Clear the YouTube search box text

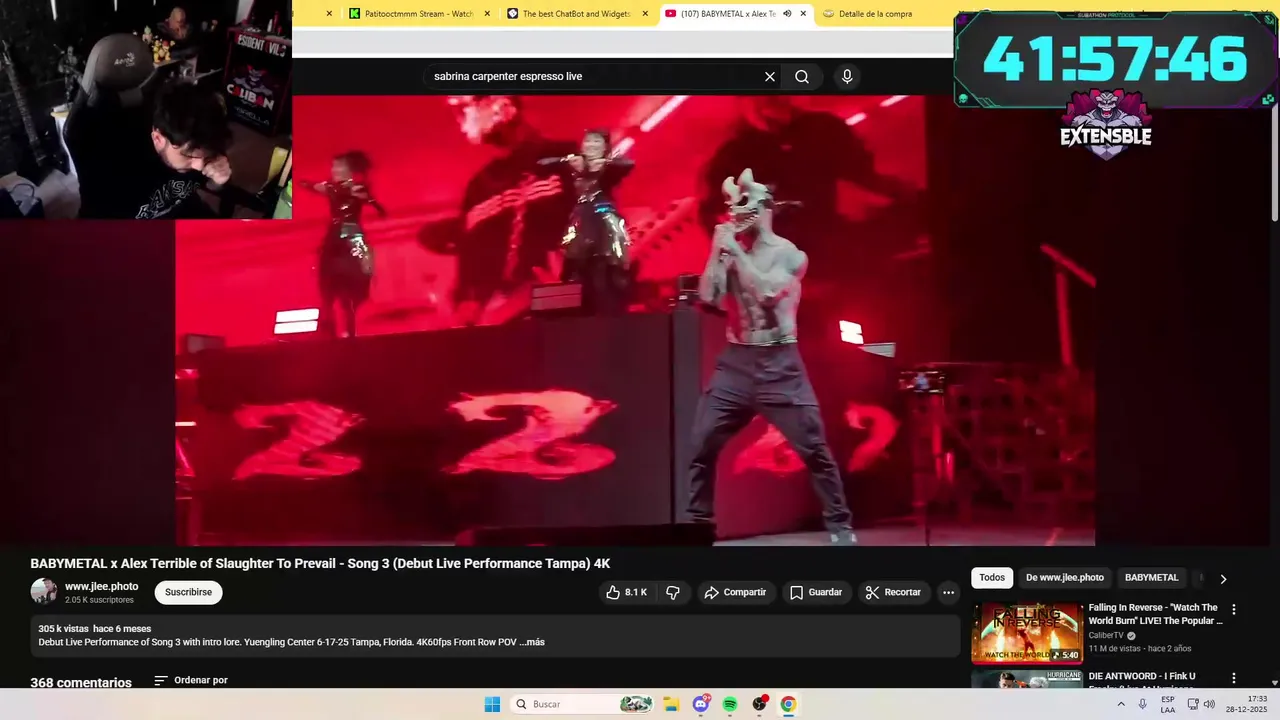point(770,77)
